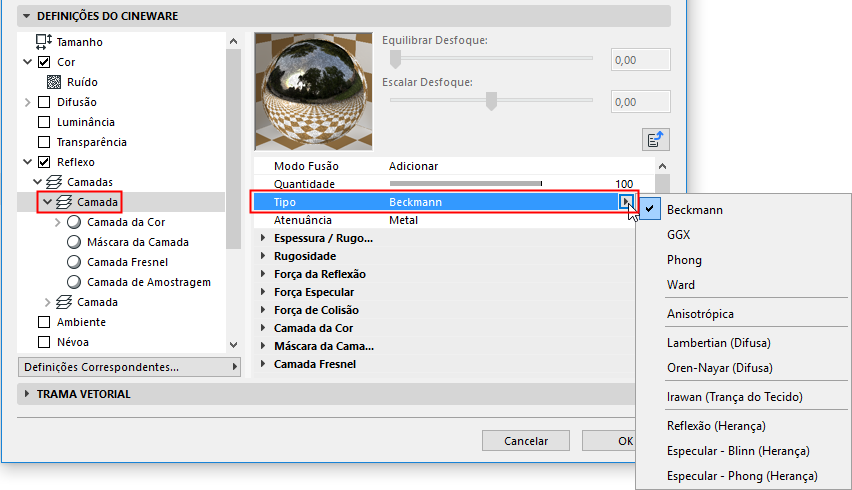Click the material preview sphere thumbnail
The image size is (852, 490).
pos(314,91)
